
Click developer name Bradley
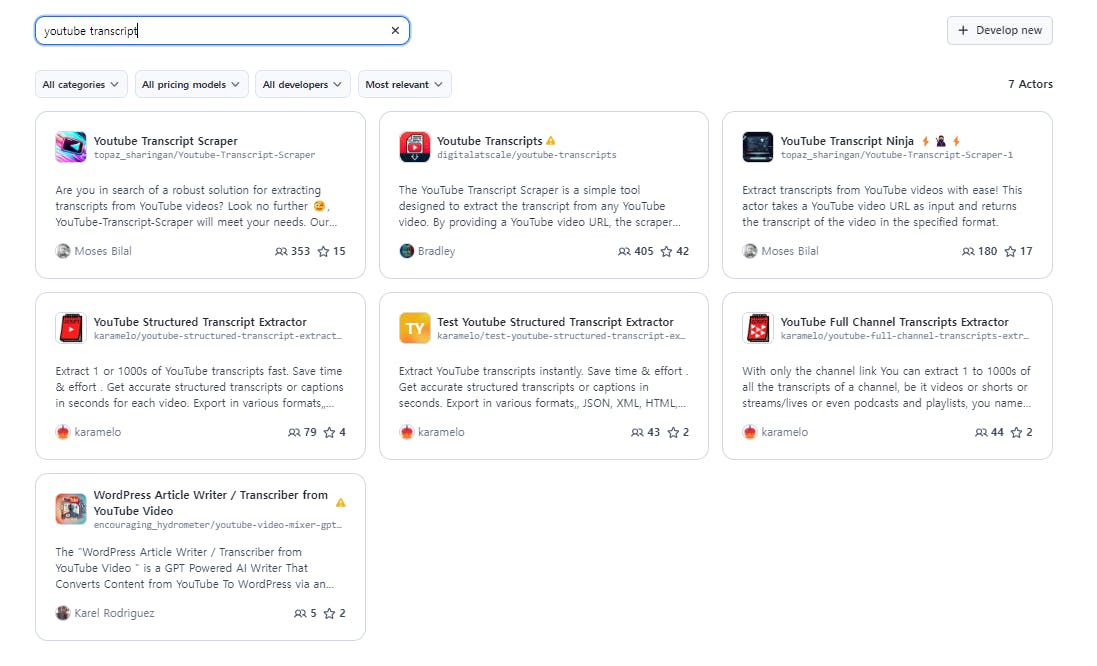pyautogui.click(x=436, y=251)
